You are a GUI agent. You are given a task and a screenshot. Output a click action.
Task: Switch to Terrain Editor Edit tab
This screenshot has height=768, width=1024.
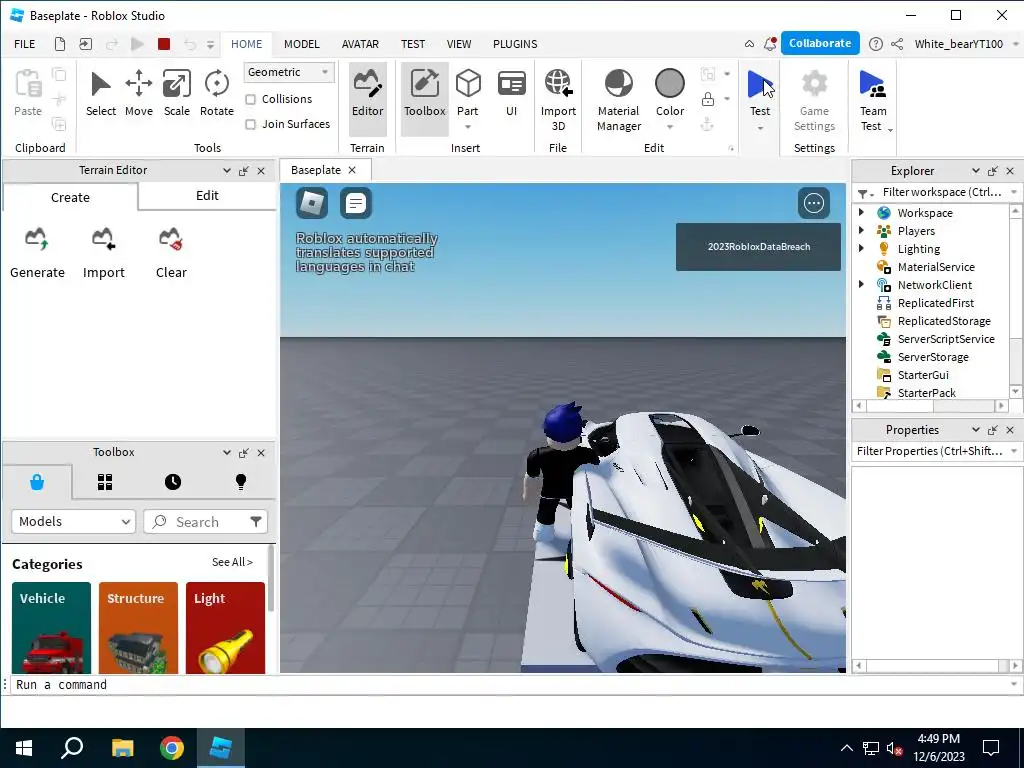coord(207,196)
